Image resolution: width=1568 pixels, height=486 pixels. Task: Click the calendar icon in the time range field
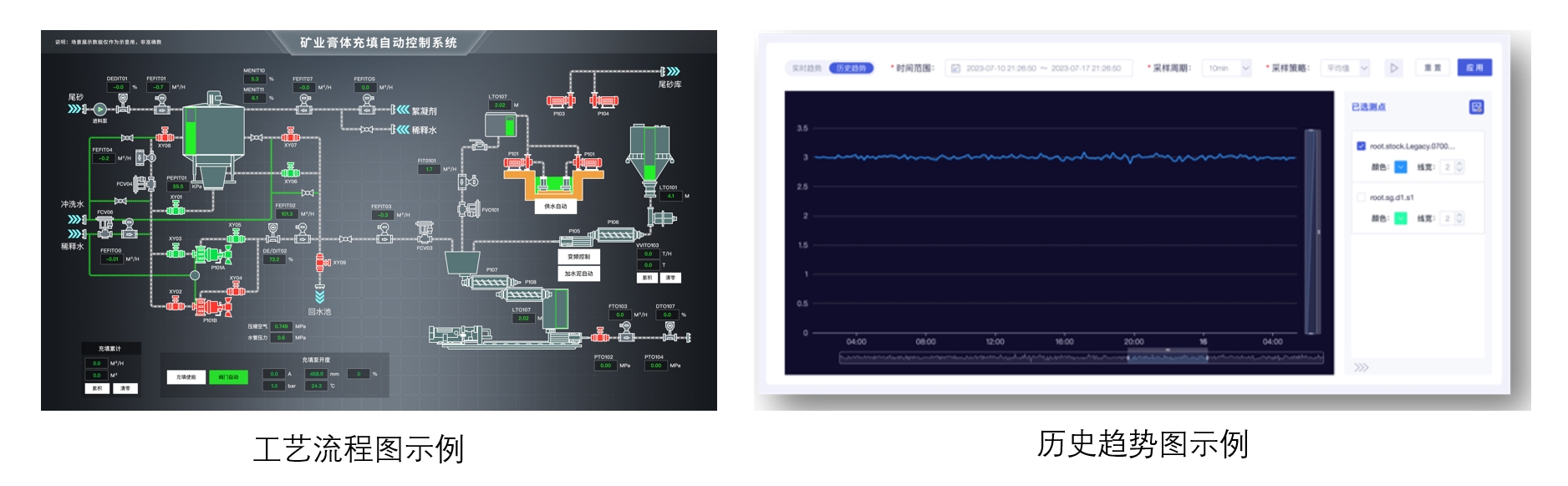coord(956,69)
